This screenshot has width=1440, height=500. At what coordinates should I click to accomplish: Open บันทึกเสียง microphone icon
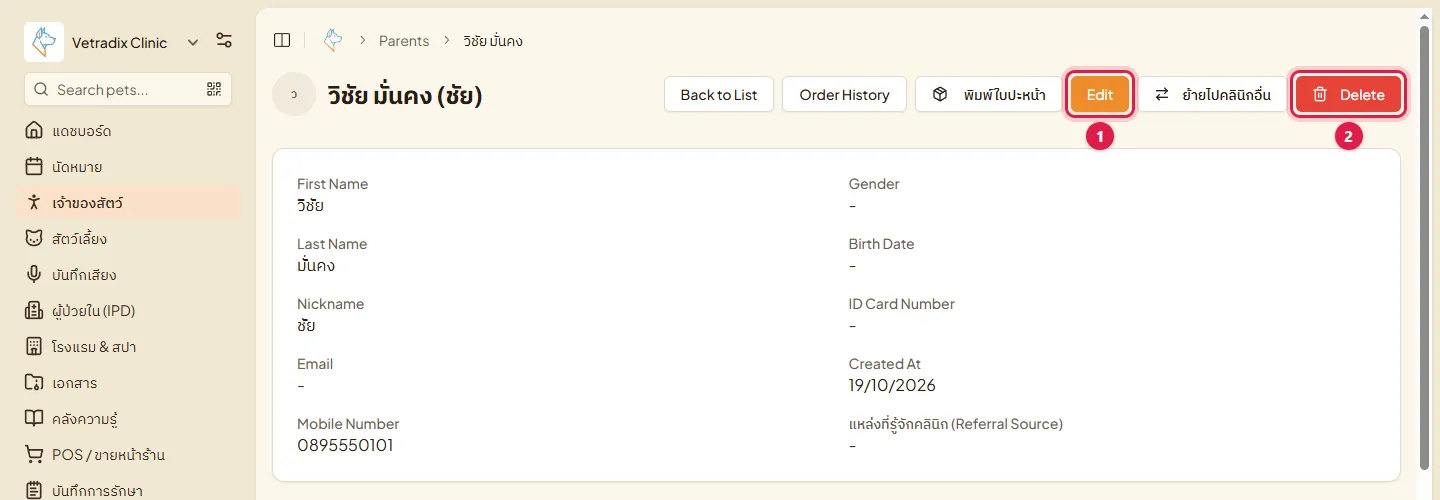34,275
